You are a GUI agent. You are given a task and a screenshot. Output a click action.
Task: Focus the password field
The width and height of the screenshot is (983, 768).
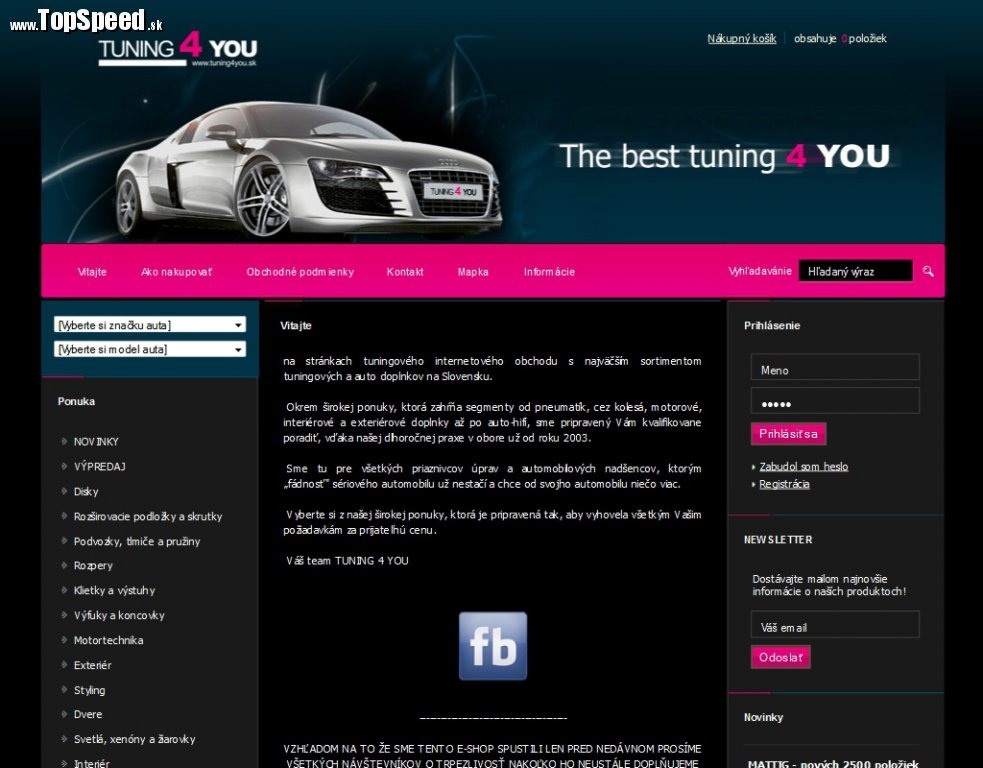[x=835, y=401]
